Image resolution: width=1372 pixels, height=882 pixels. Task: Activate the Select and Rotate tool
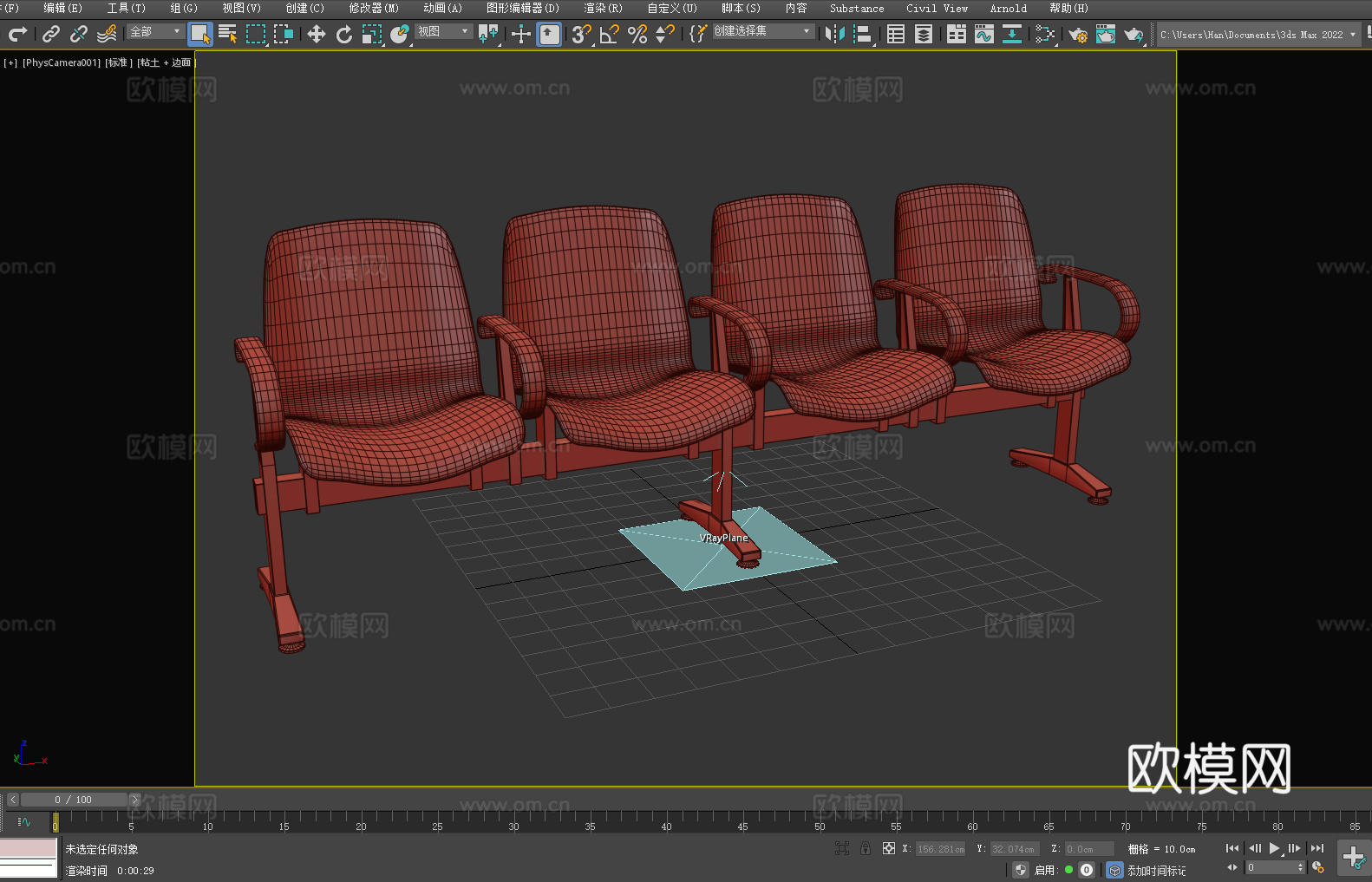(344, 34)
